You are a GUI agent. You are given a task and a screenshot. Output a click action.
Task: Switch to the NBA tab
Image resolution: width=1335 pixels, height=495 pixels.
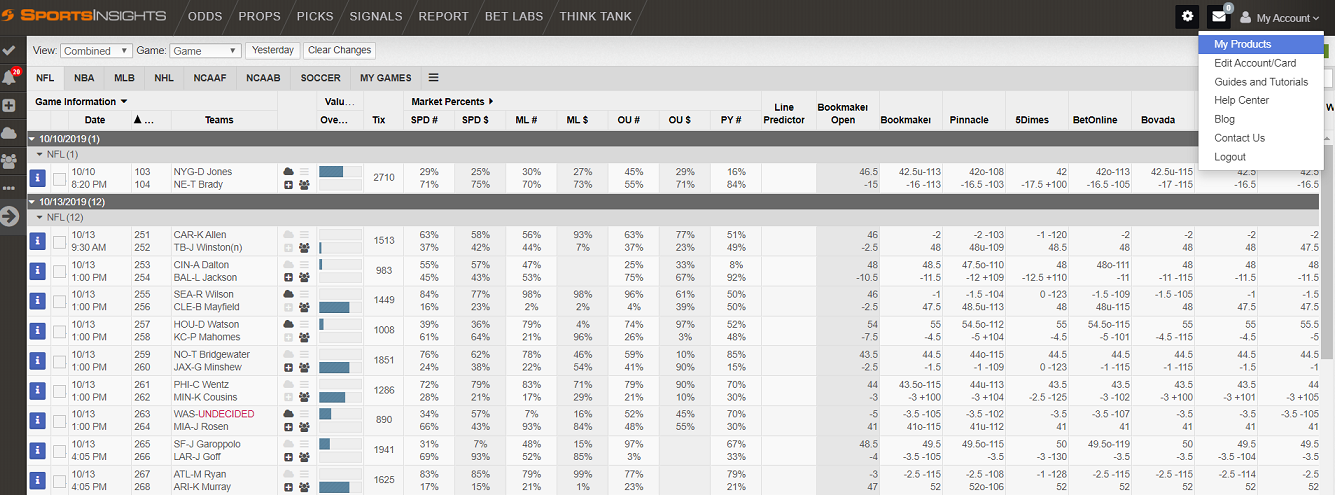point(84,78)
